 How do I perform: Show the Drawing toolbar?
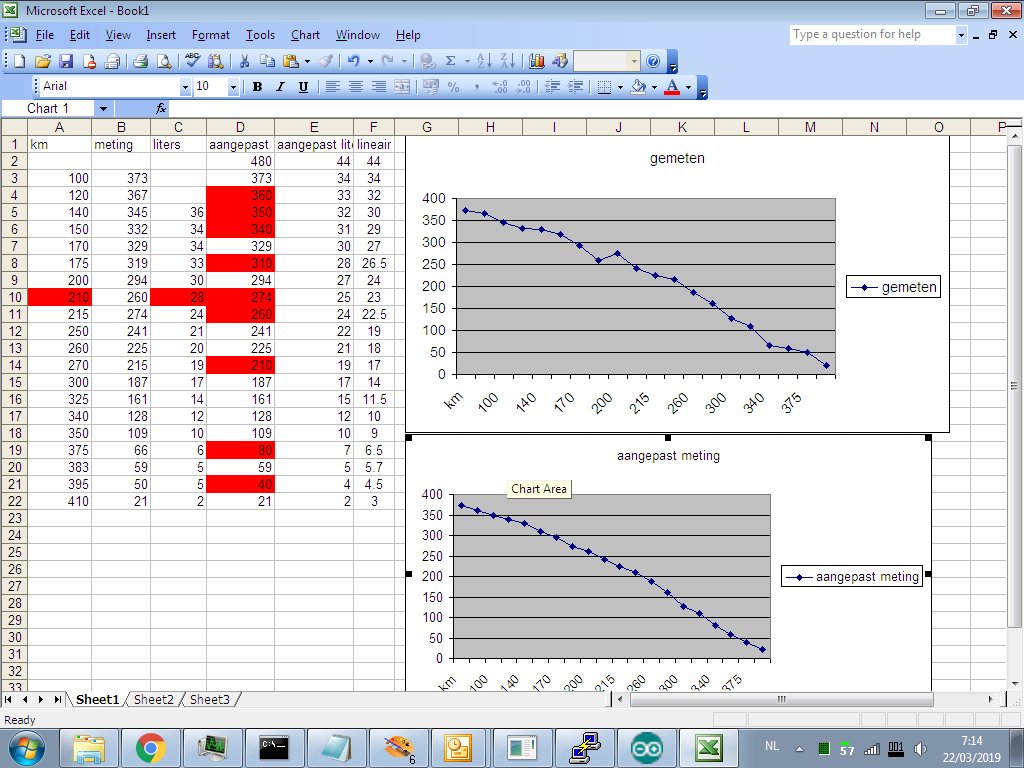560,61
